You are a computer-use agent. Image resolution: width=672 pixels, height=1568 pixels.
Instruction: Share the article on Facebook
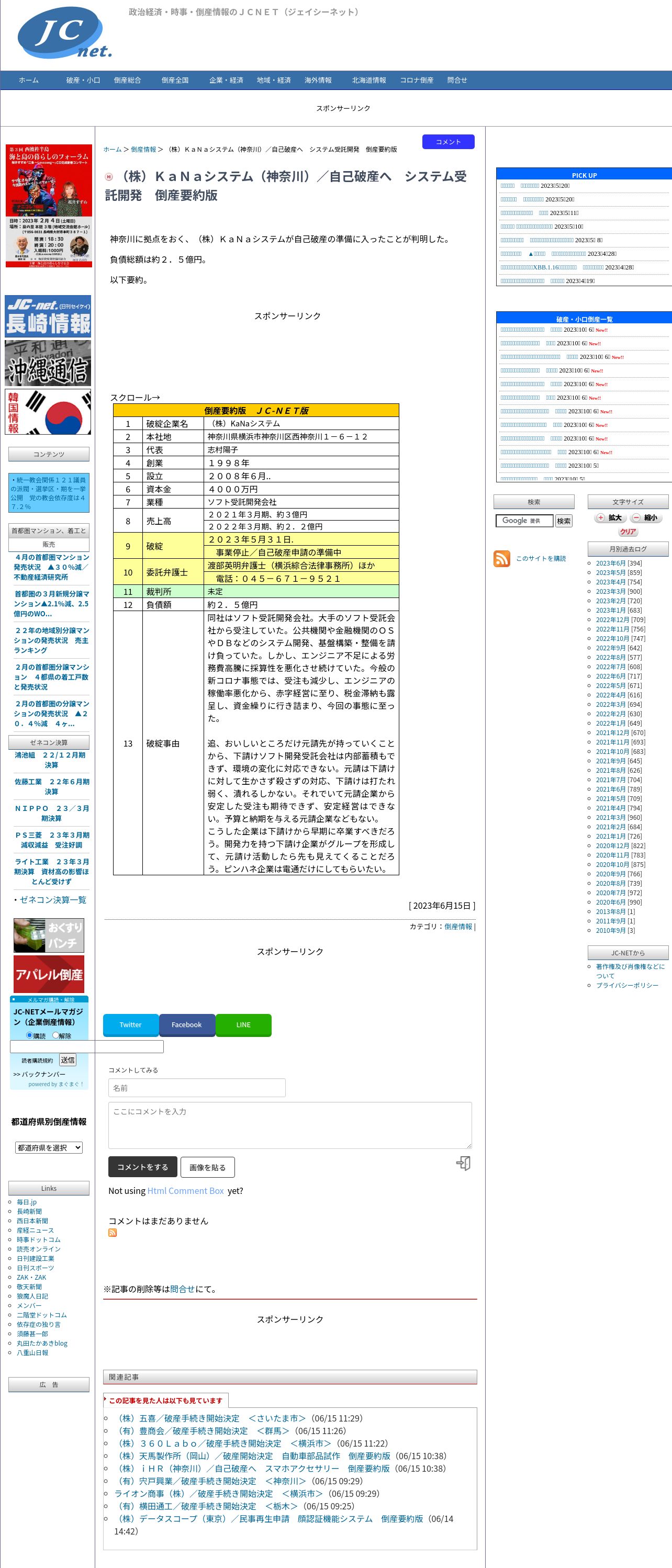click(x=187, y=1025)
